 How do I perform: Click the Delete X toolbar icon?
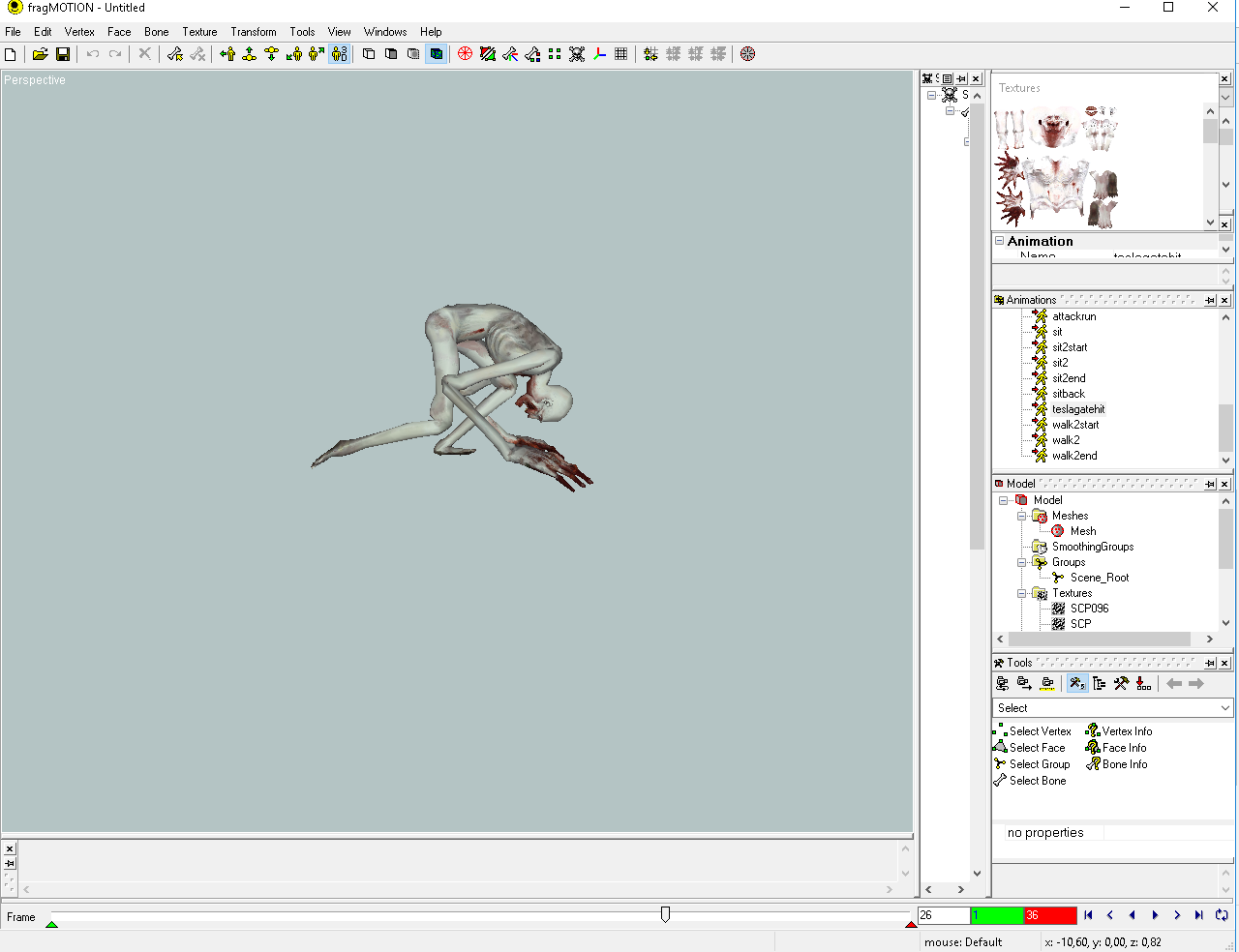pos(144,54)
